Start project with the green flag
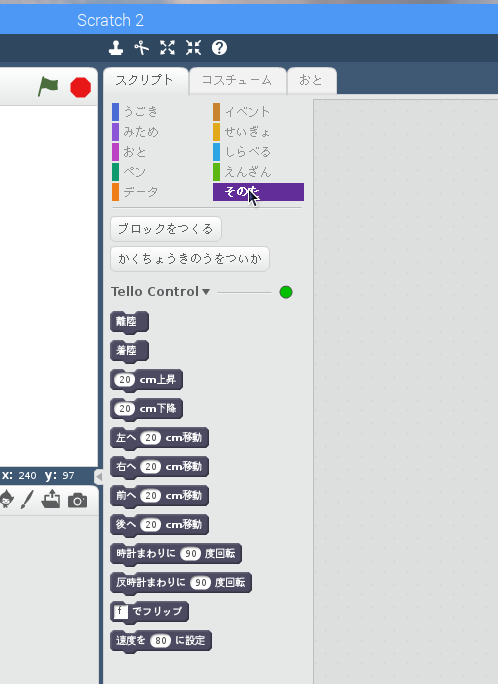This screenshot has width=498, height=684. coord(48,86)
